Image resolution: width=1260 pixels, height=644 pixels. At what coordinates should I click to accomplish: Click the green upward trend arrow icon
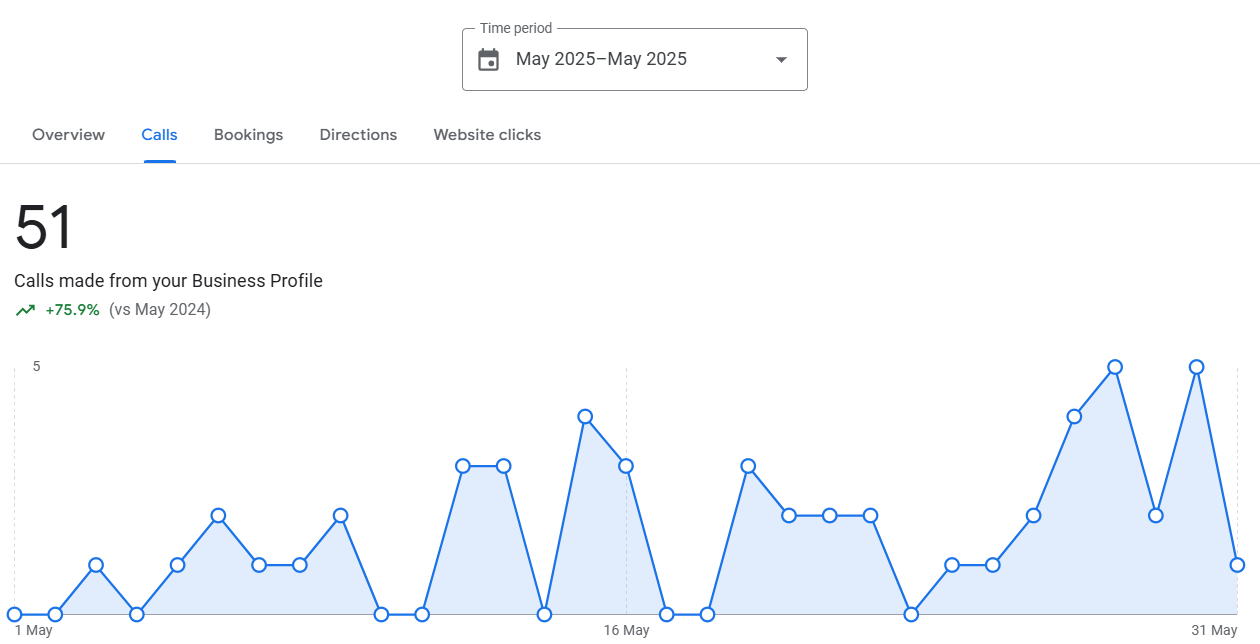tap(25, 310)
